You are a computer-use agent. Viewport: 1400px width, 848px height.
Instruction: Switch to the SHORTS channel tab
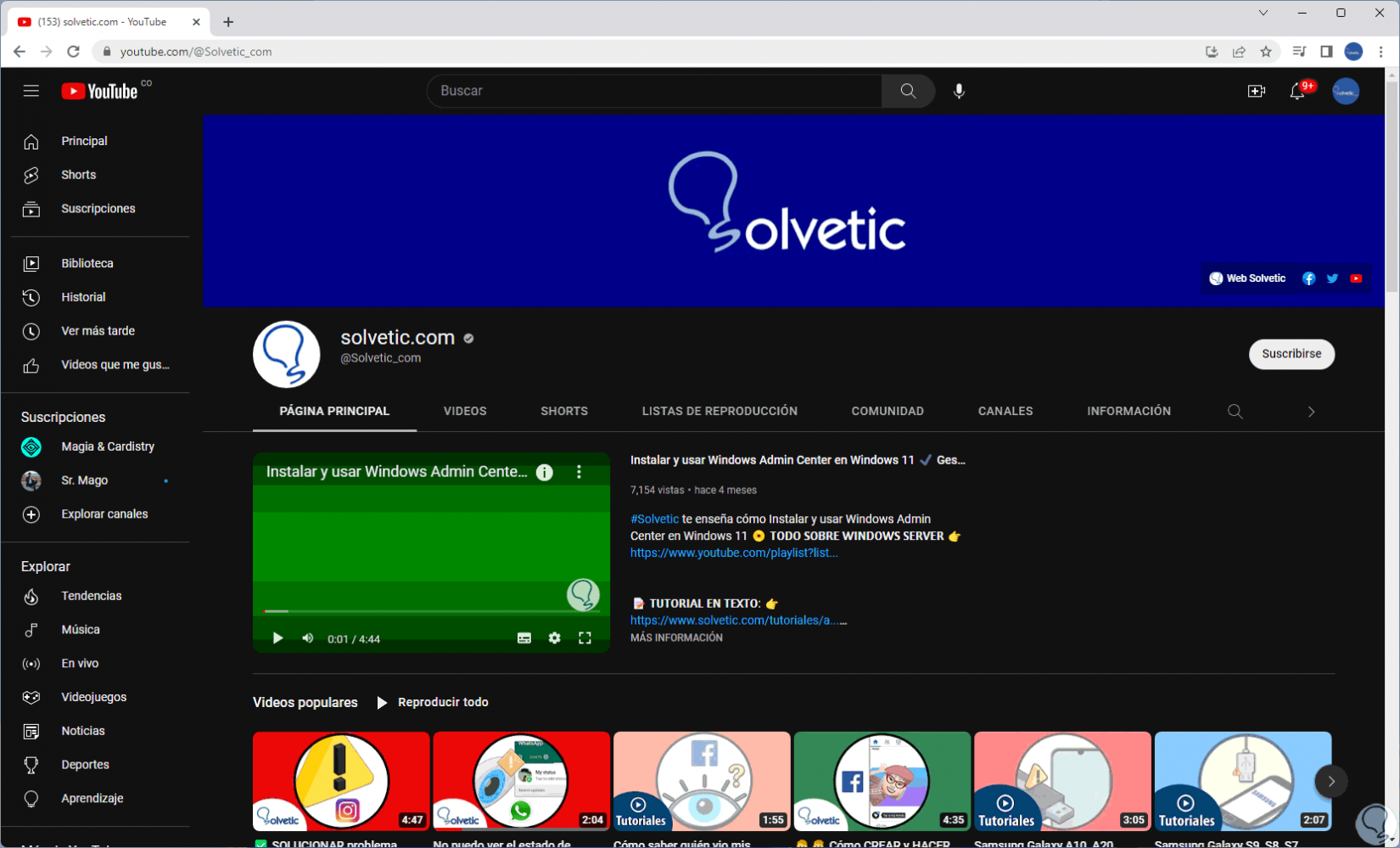click(564, 412)
